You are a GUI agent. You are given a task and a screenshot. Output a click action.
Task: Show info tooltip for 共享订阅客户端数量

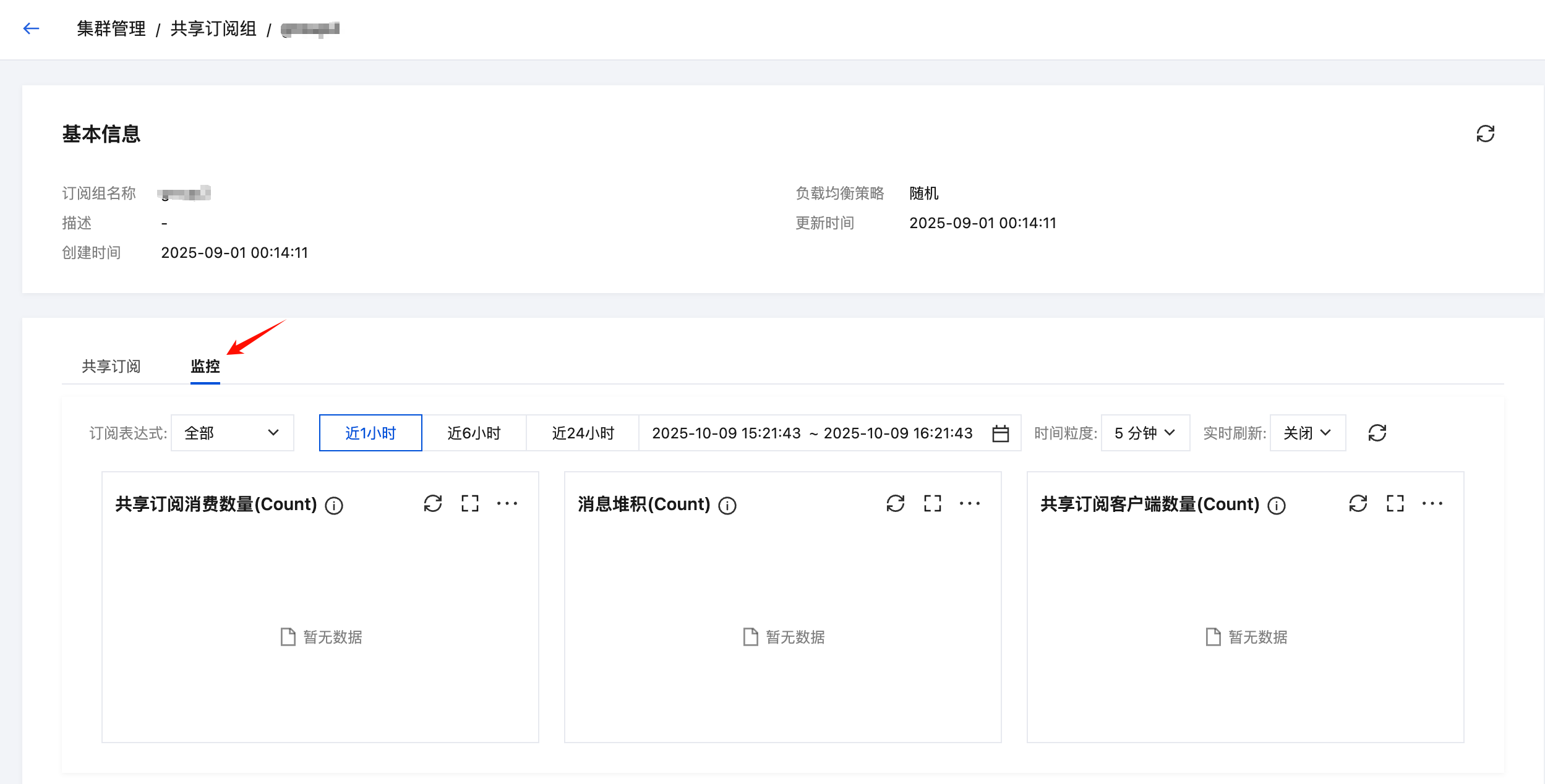pos(1277,506)
